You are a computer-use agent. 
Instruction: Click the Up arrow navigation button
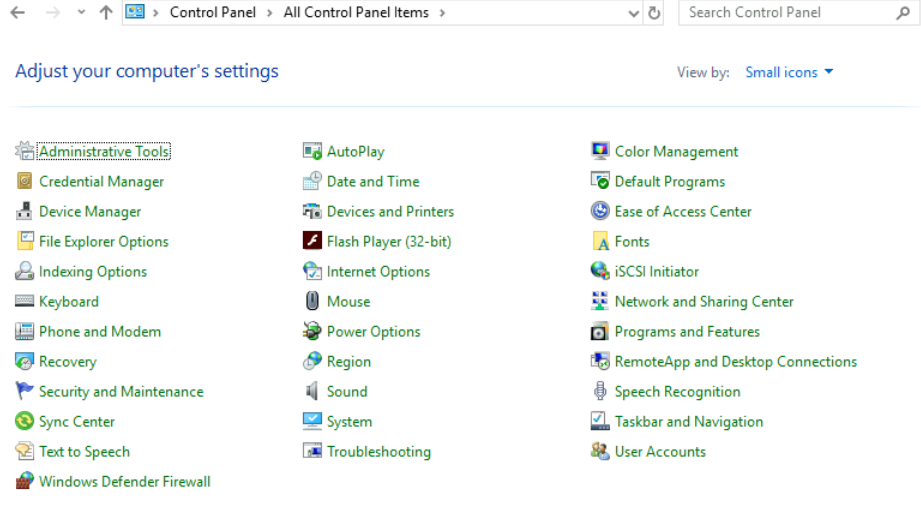tap(106, 13)
